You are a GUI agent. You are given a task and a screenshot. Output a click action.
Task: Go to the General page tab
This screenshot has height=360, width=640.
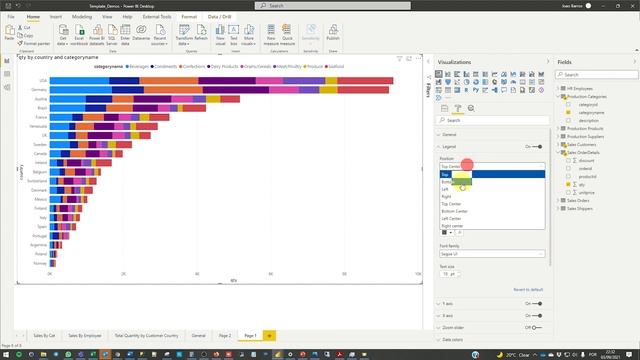pyautogui.click(x=198, y=336)
